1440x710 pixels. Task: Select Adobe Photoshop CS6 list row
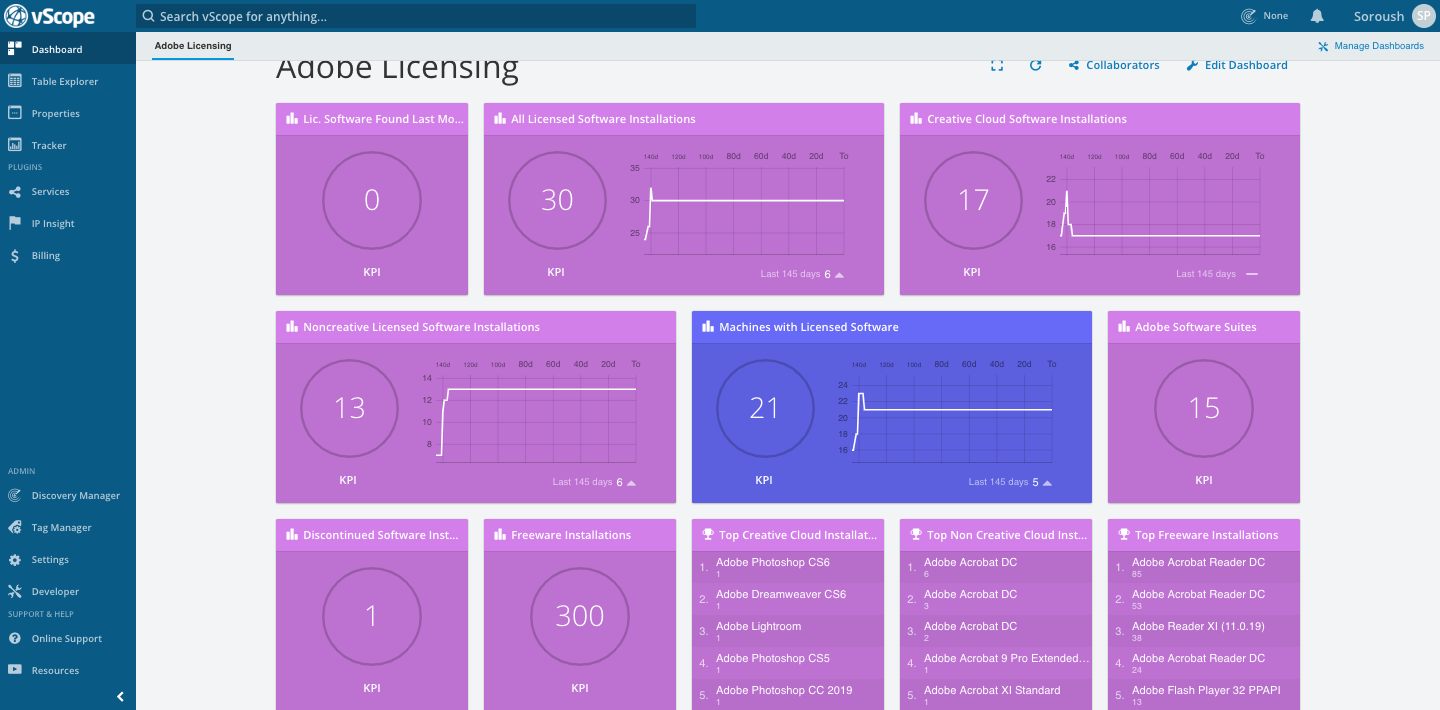click(788, 567)
